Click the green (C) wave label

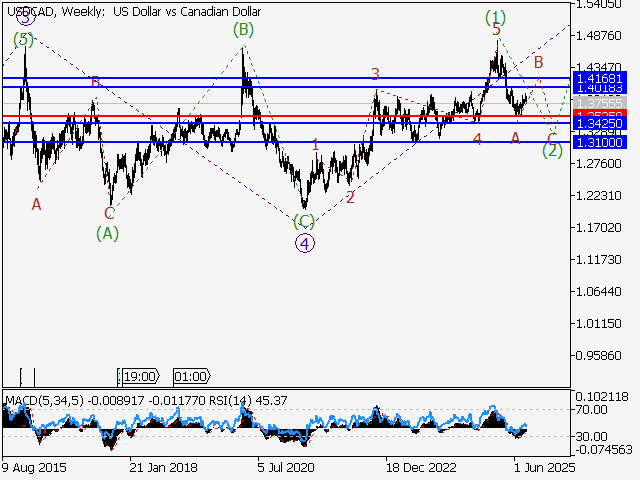click(305, 220)
